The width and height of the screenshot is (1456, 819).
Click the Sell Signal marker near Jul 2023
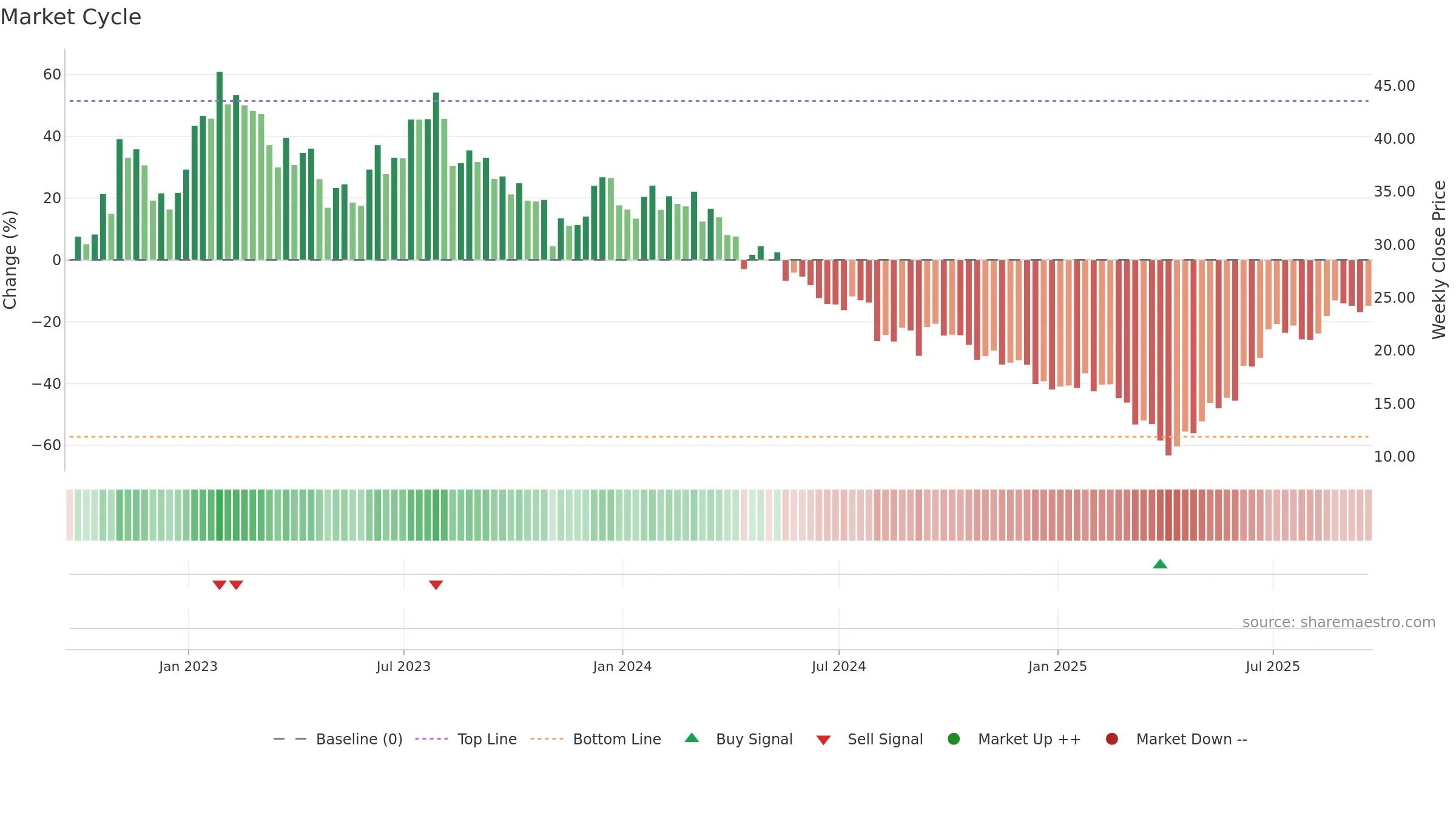coord(436,585)
